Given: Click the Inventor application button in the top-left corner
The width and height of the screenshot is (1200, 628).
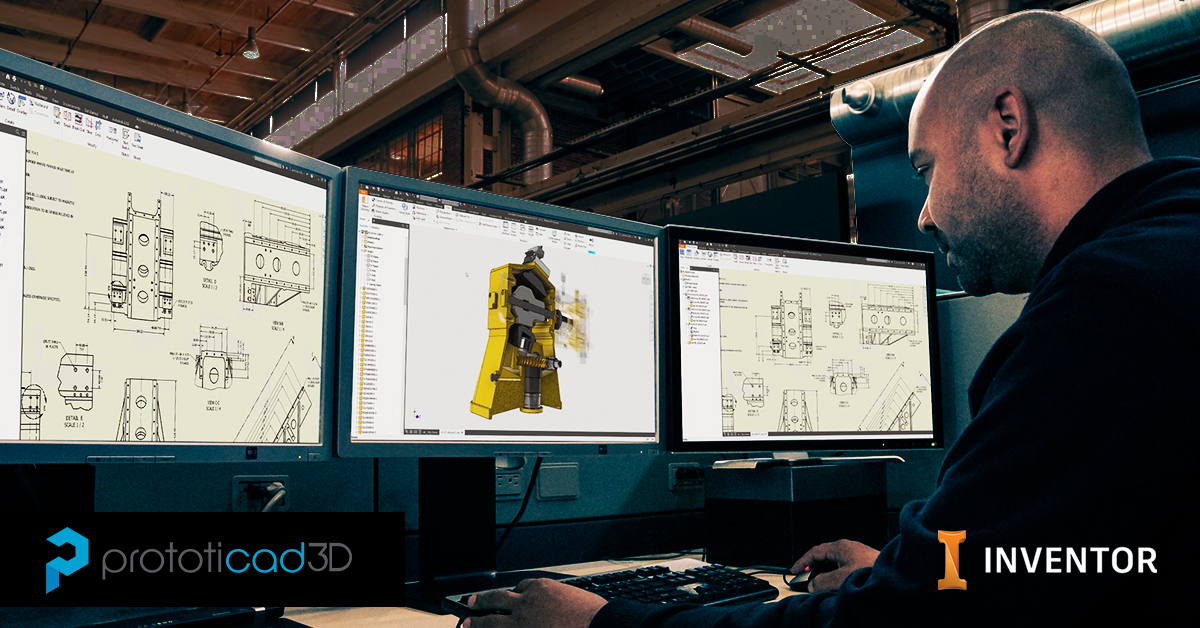Looking at the screenshot, I should (x=363, y=192).
